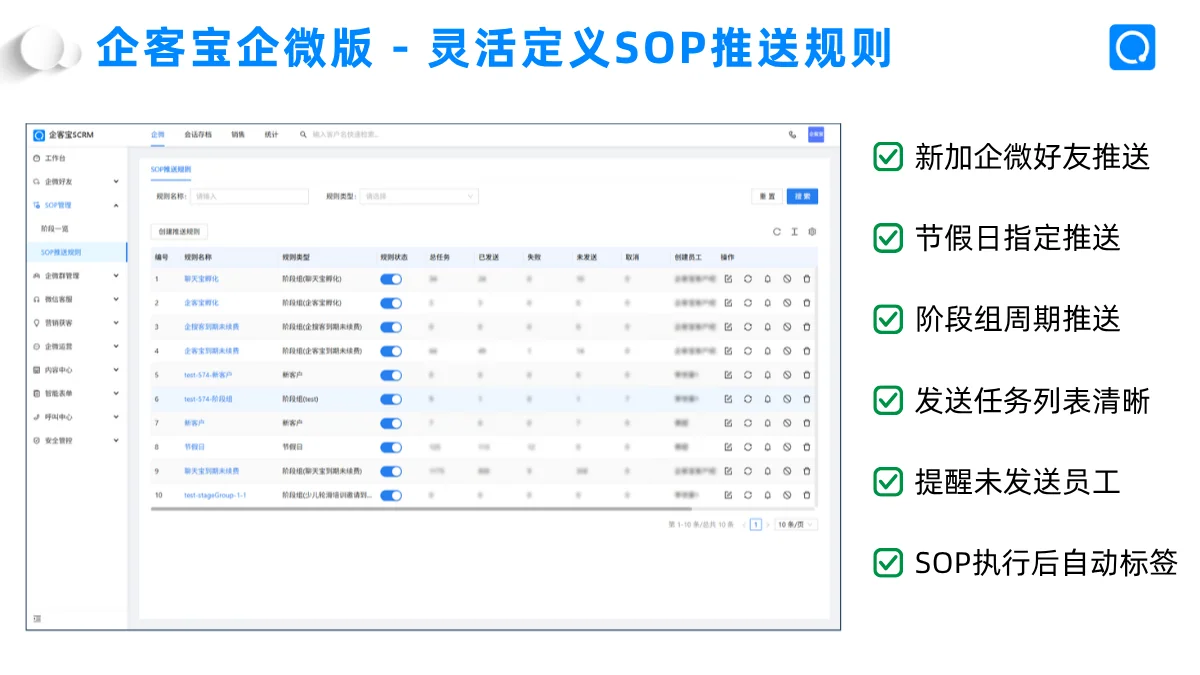This screenshot has width=1200, height=675.
Task: Toggle rule status for 聊天宝孵化
Action: [x=391, y=278]
